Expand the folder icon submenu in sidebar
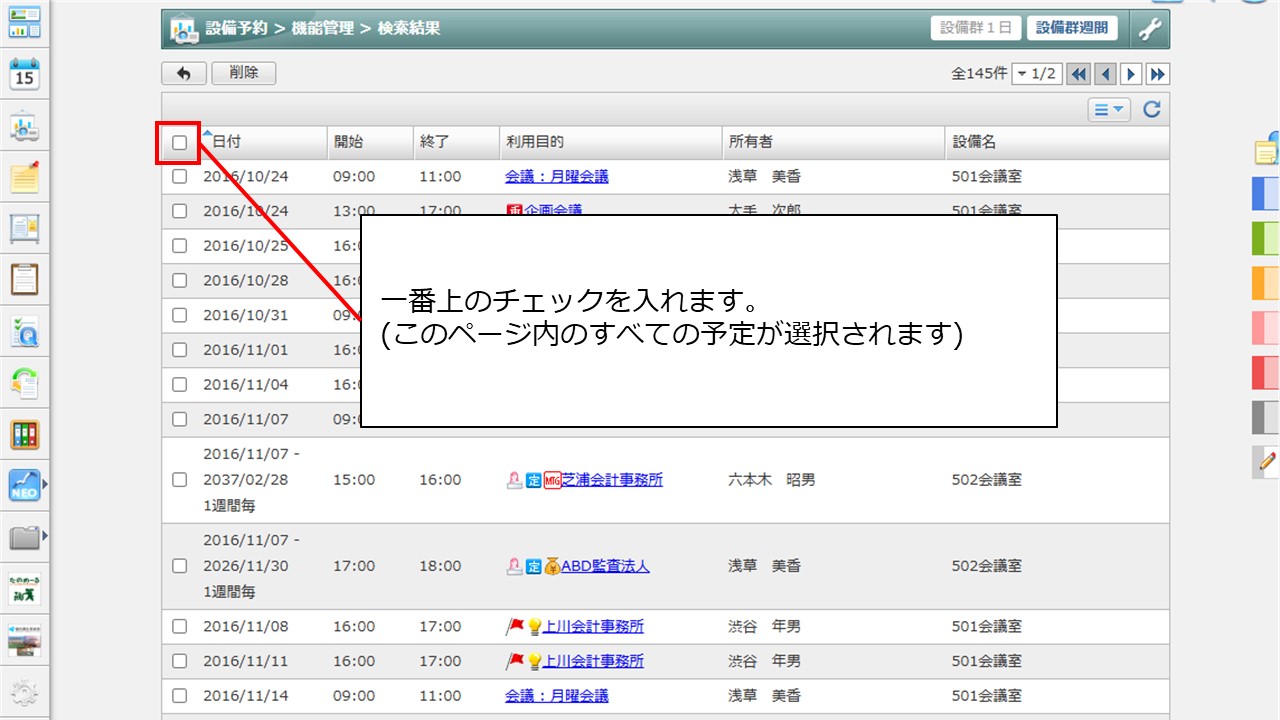The image size is (1280, 720). pos(44,539)
